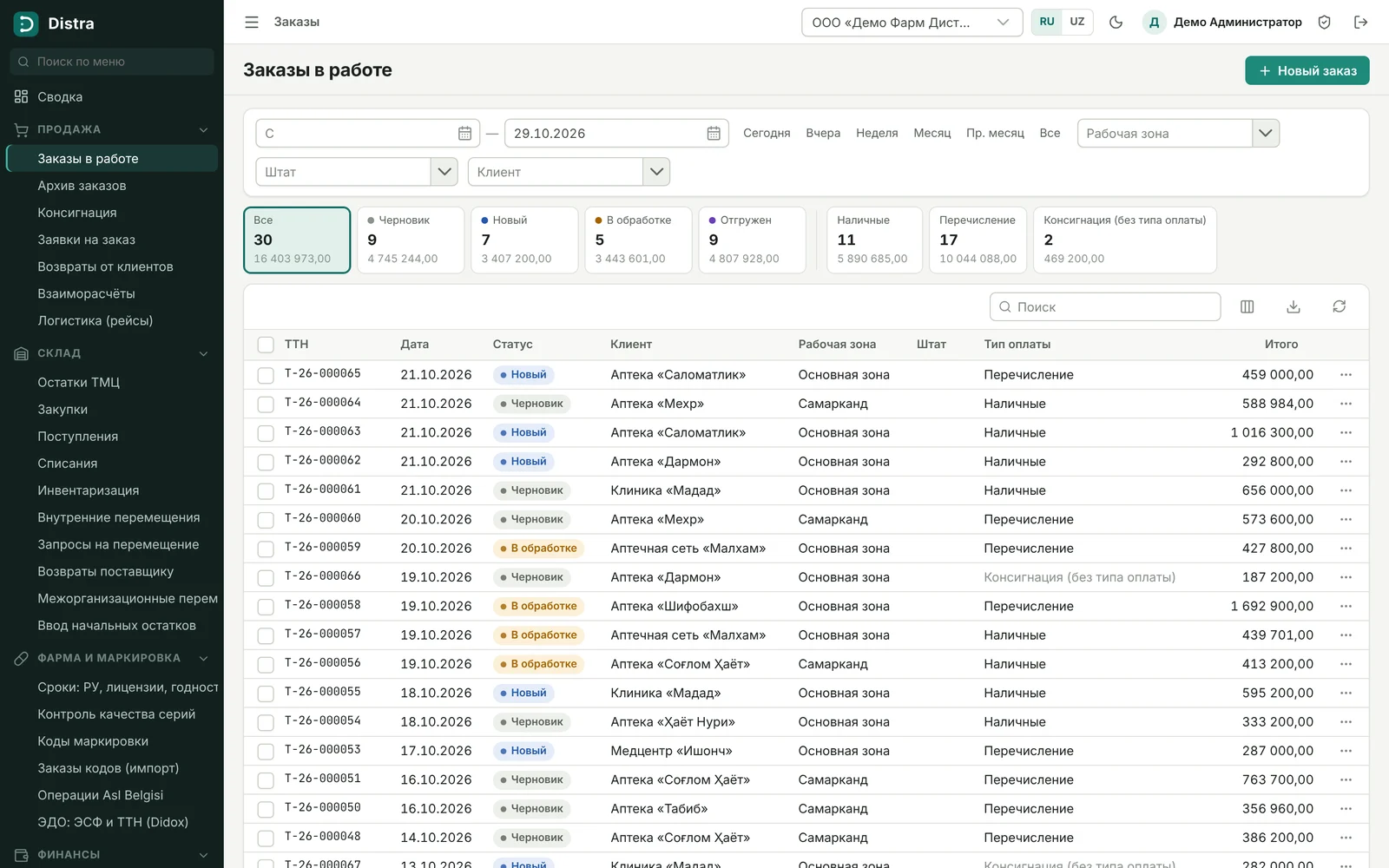Screen dimensions: 1389x868
Task: Tick checkbox for order T-26-000062
Action: (x=266, y=462)
